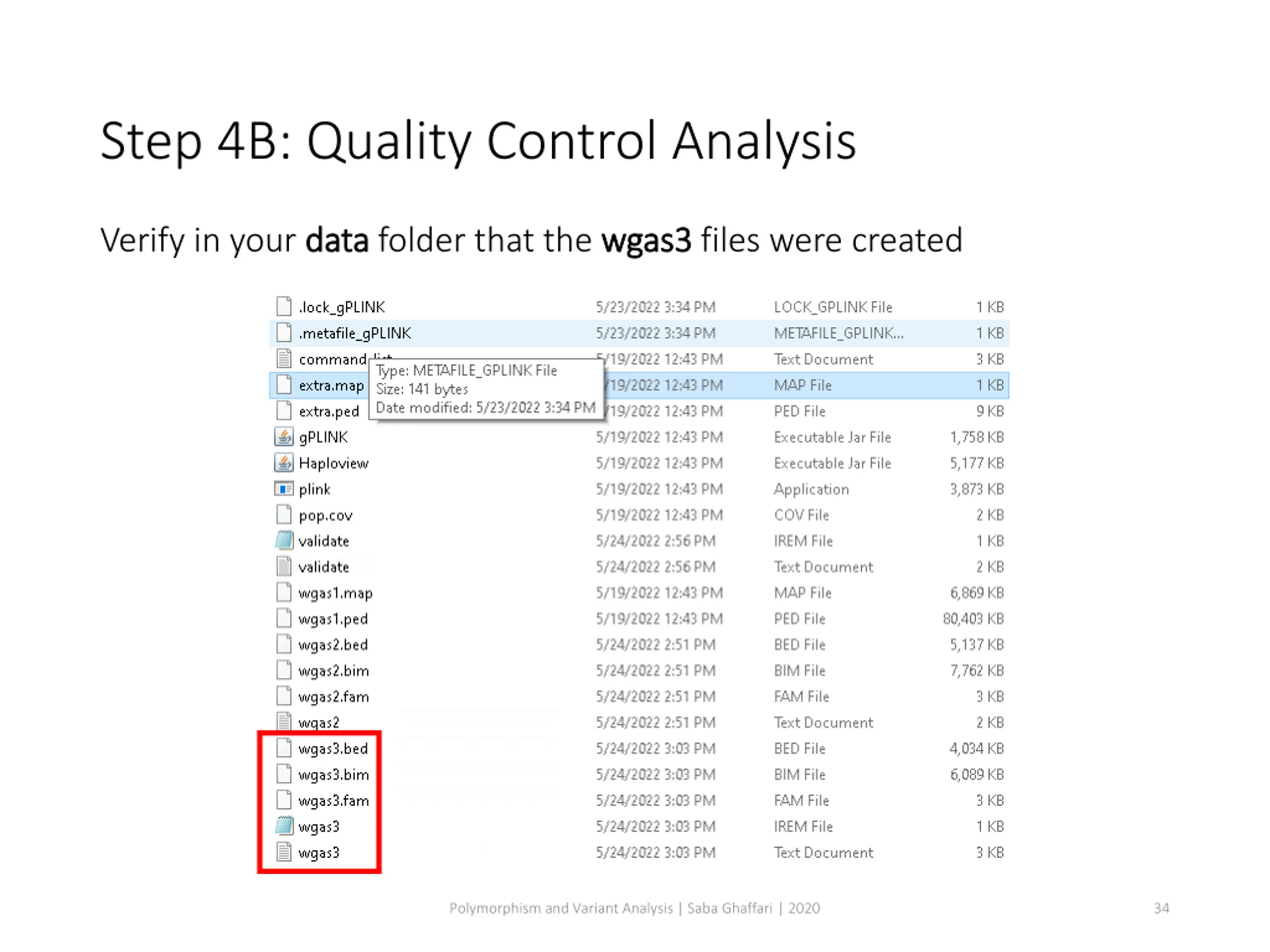
Task: Click the validate text document icon
Action: pyautogui.click(x=284, y=566)
